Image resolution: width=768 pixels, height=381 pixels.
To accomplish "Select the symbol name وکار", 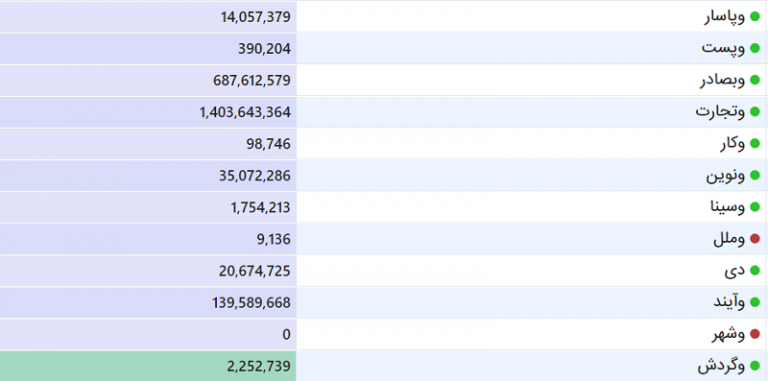I will [x=732, y=143].
